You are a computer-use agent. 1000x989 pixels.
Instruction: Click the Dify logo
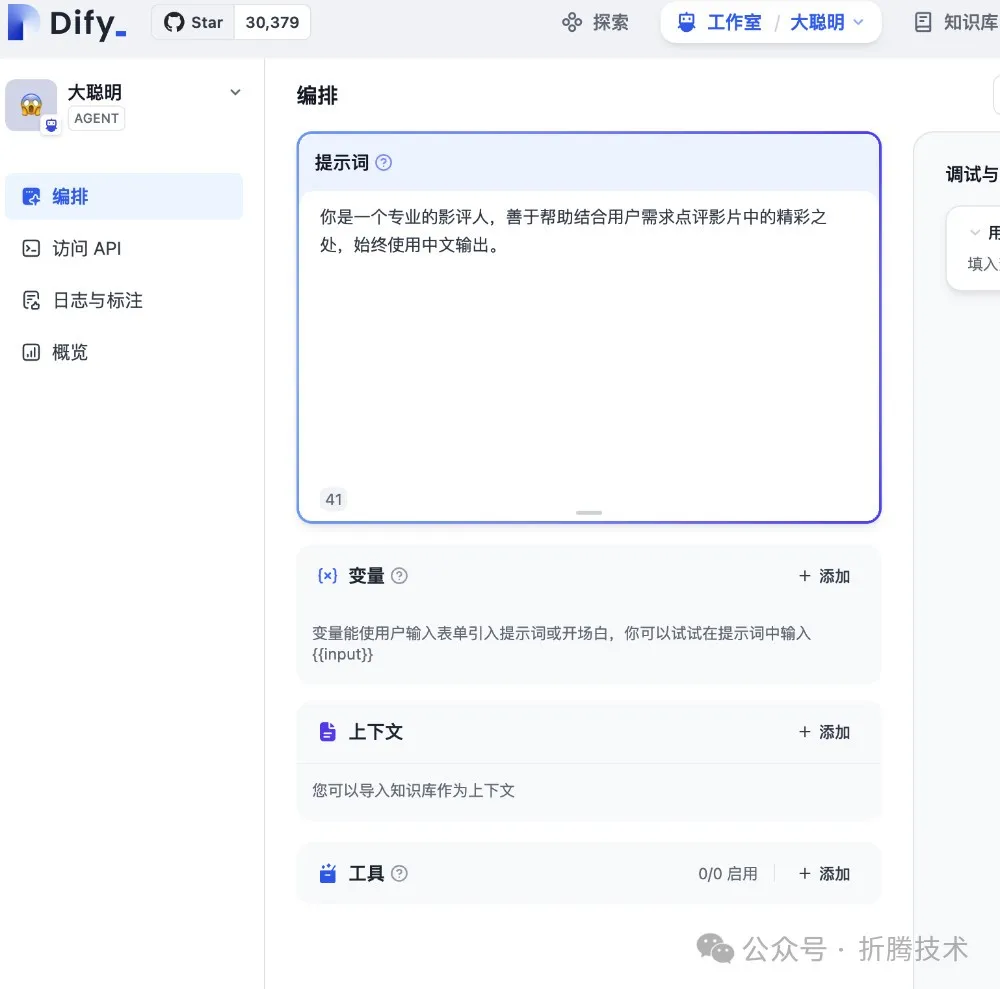tap(67, 22)
